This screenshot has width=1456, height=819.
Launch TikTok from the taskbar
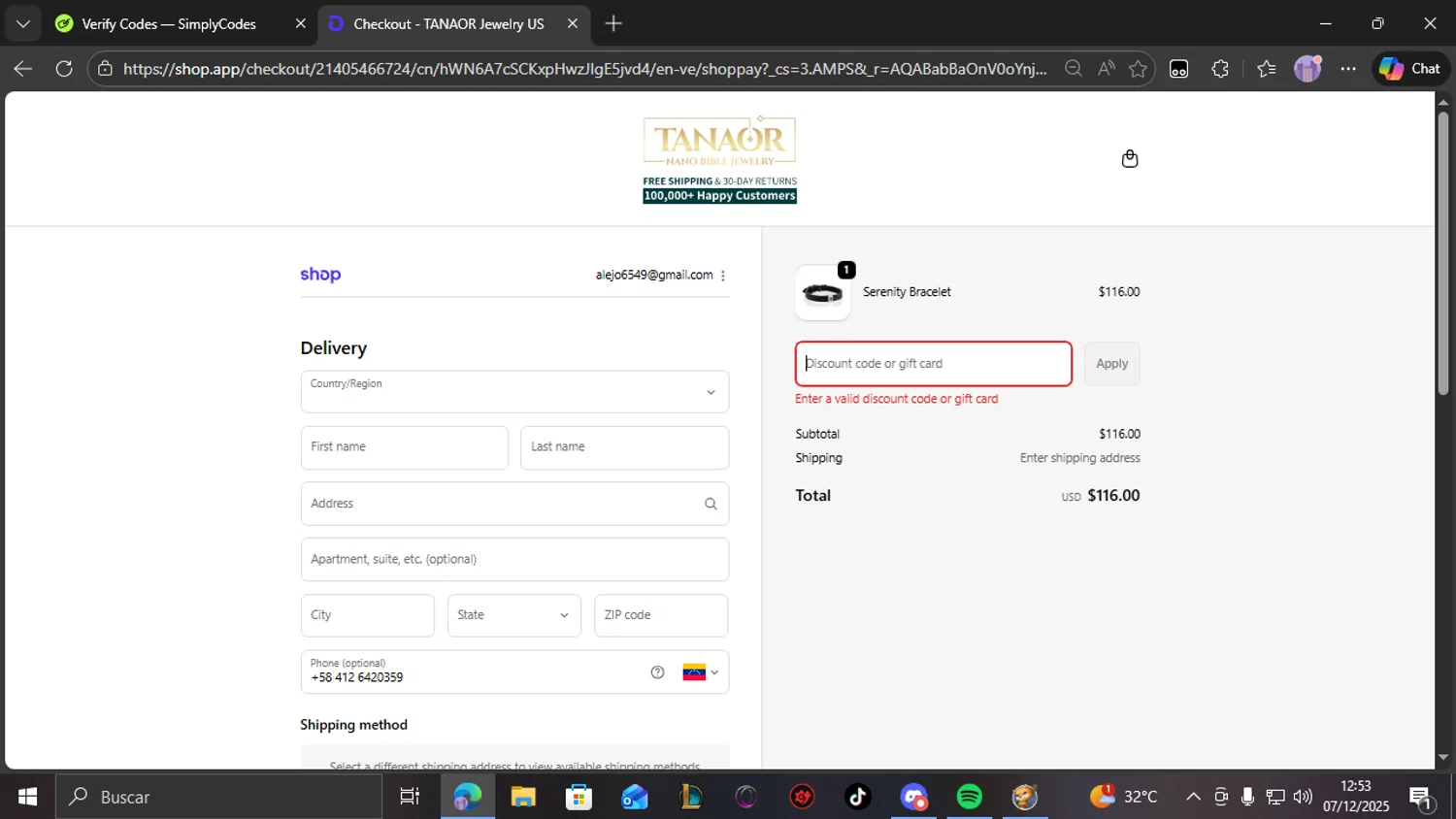click(858, 797)
